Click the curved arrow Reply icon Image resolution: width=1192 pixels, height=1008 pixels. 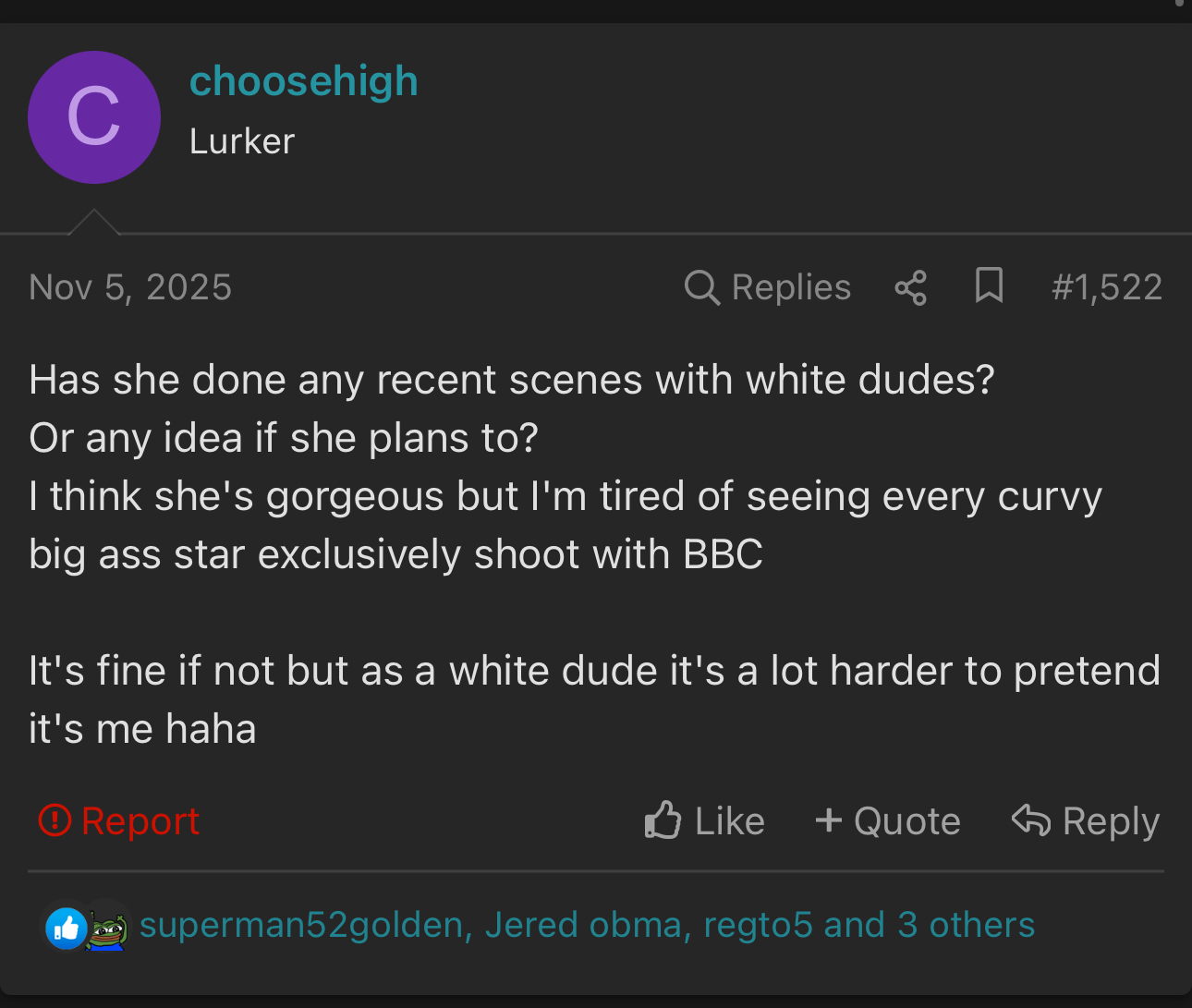pyautogui.click(x=1031, y=820)
